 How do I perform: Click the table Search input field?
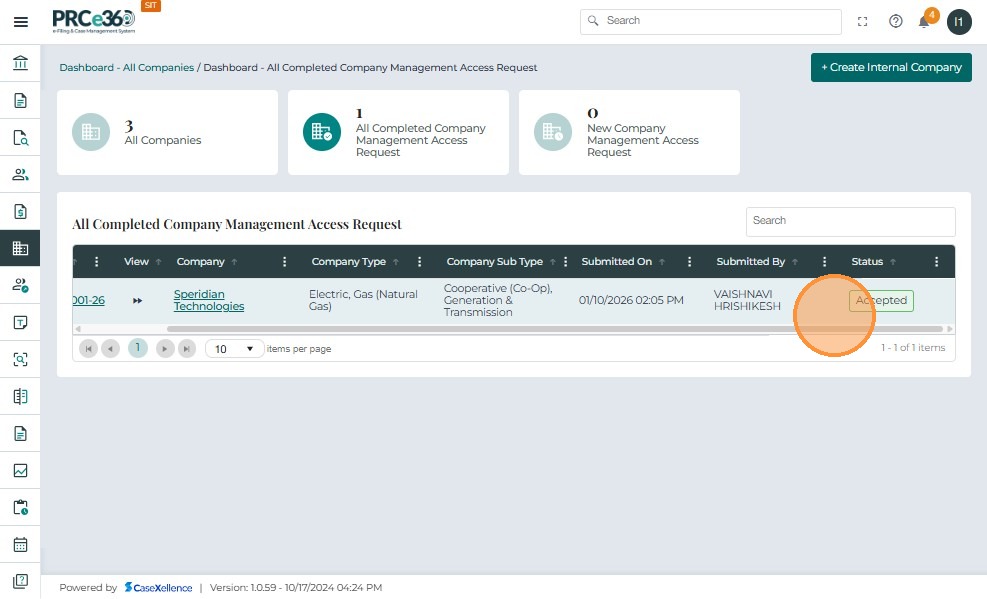850,221
